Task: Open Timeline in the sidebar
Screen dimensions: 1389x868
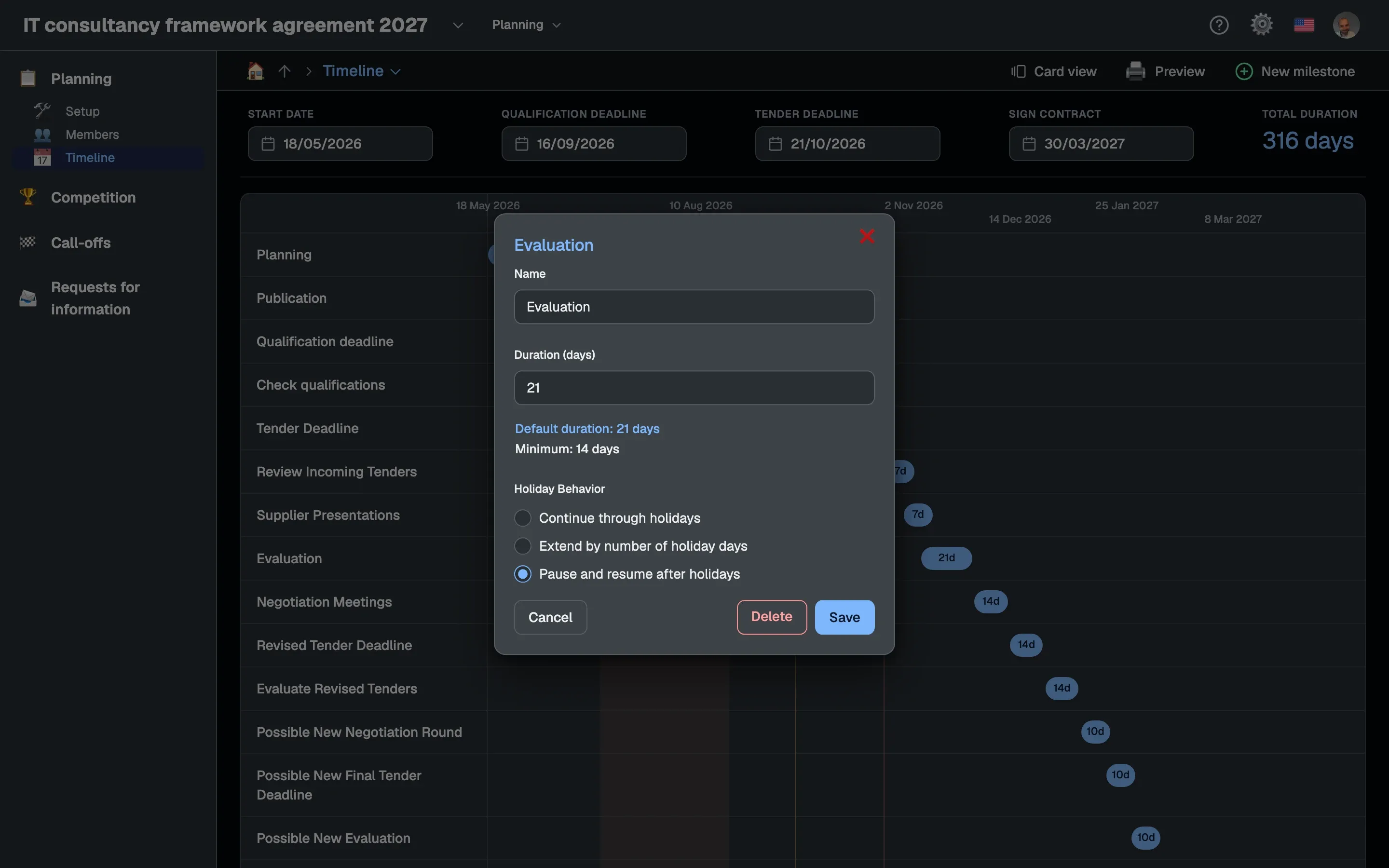Action: [108, 158]
